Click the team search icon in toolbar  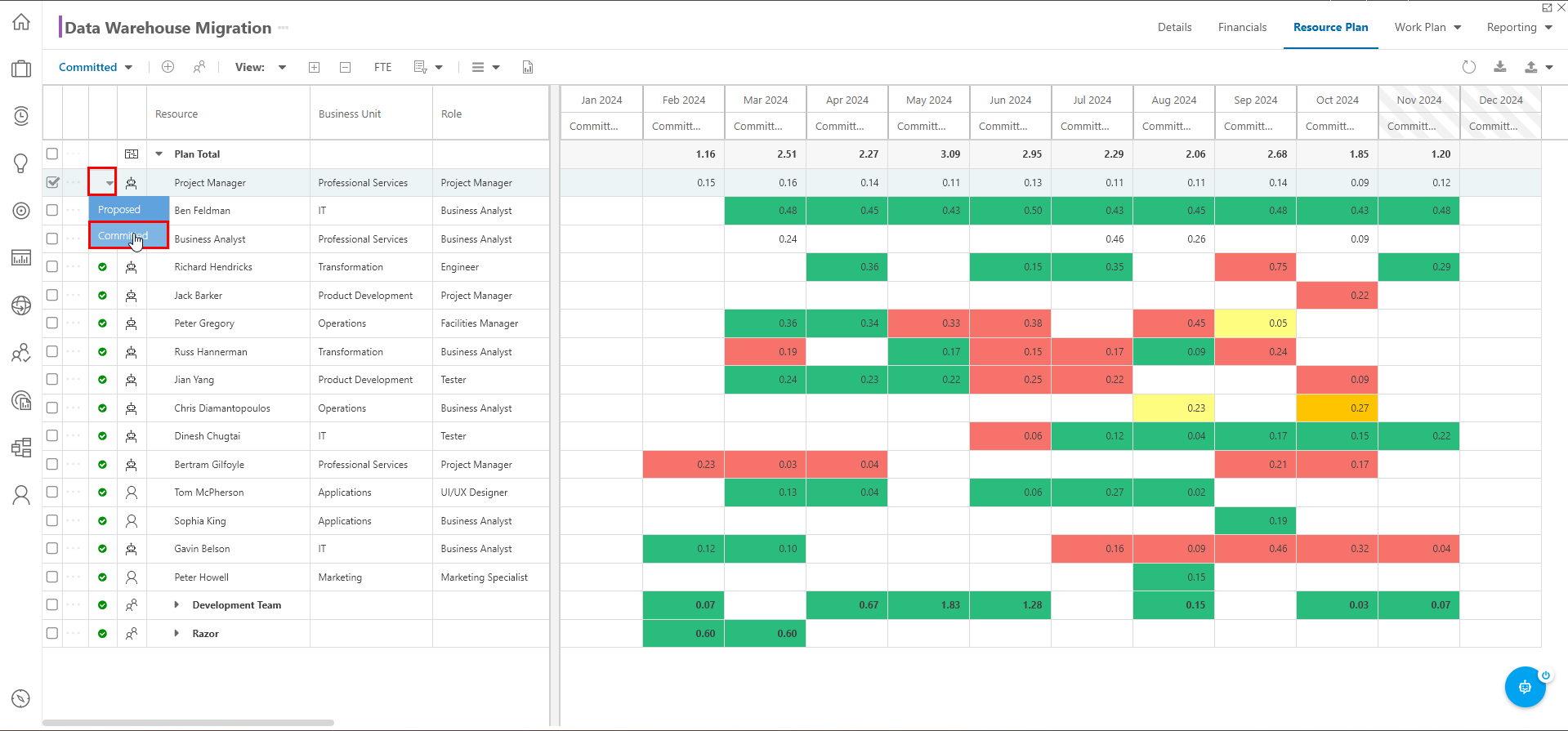click(x=199, y=67)
